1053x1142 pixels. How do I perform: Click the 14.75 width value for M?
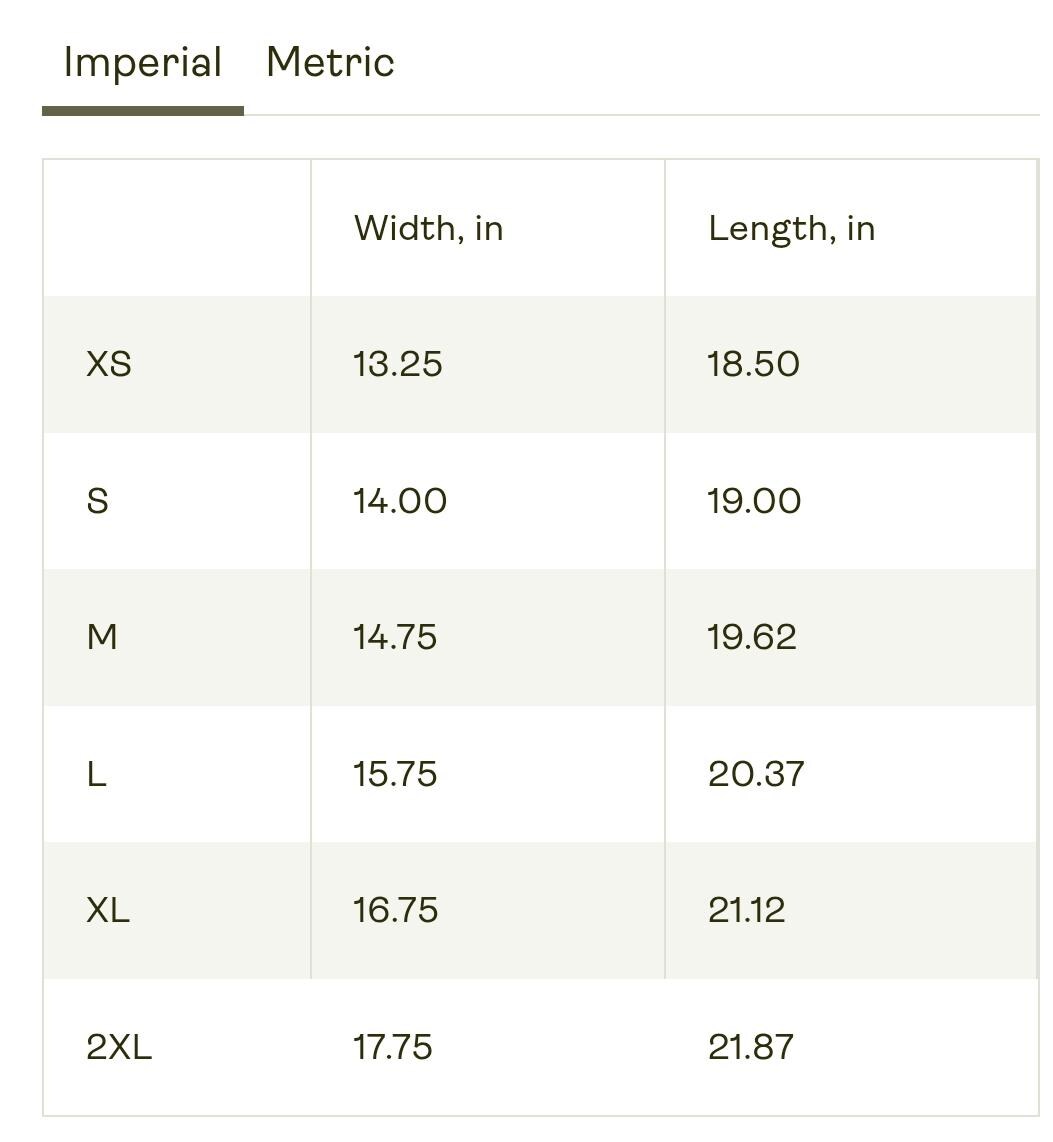[395, 637]
